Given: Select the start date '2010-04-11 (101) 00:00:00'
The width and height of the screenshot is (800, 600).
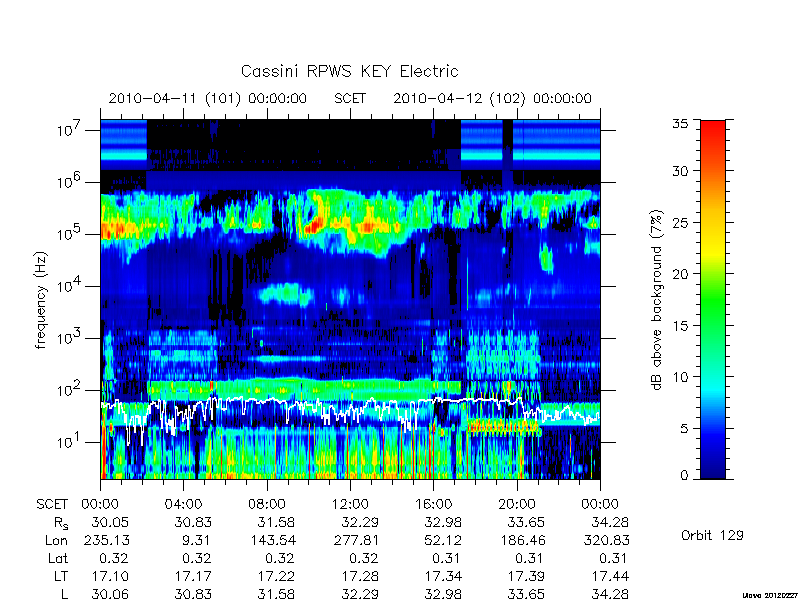Looking at the screenshot, I should [207, 98].
